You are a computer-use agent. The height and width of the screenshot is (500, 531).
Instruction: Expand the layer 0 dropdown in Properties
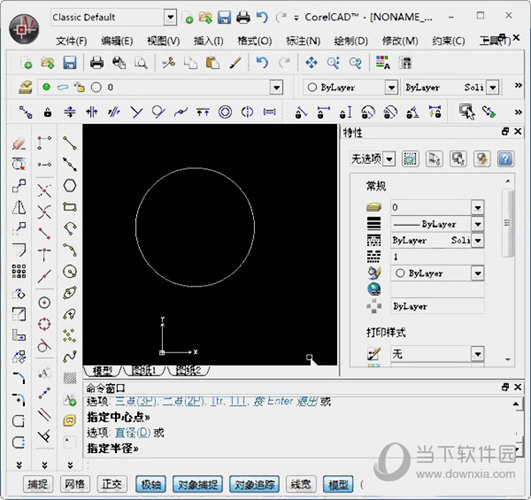(477, 207)
